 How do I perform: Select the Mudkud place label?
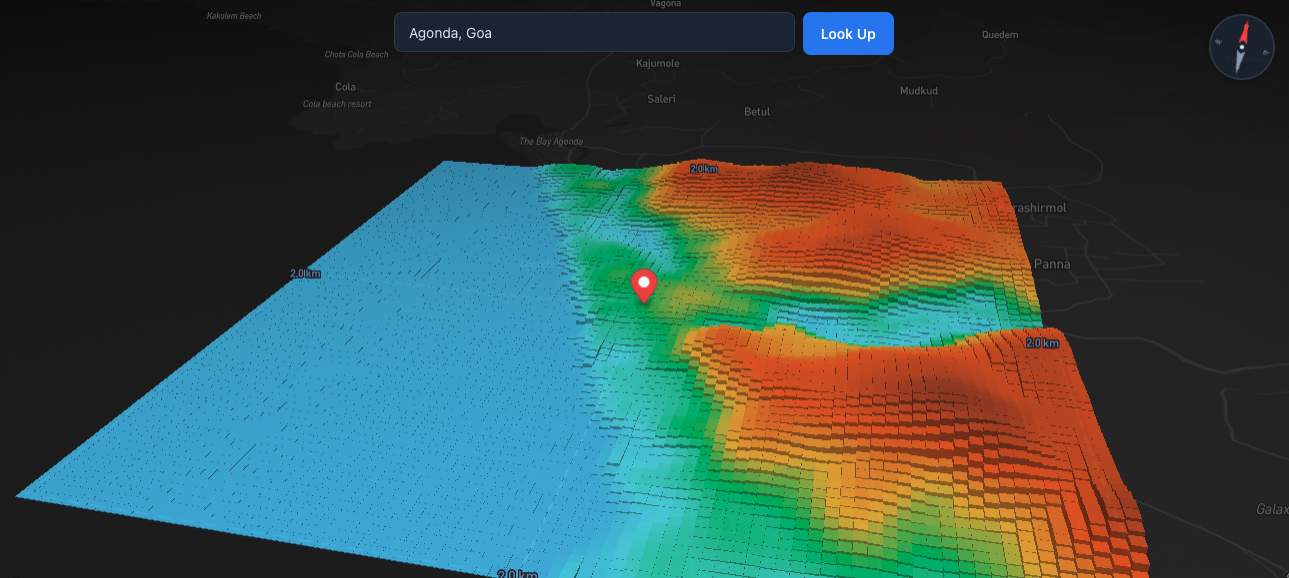point(918,91)
